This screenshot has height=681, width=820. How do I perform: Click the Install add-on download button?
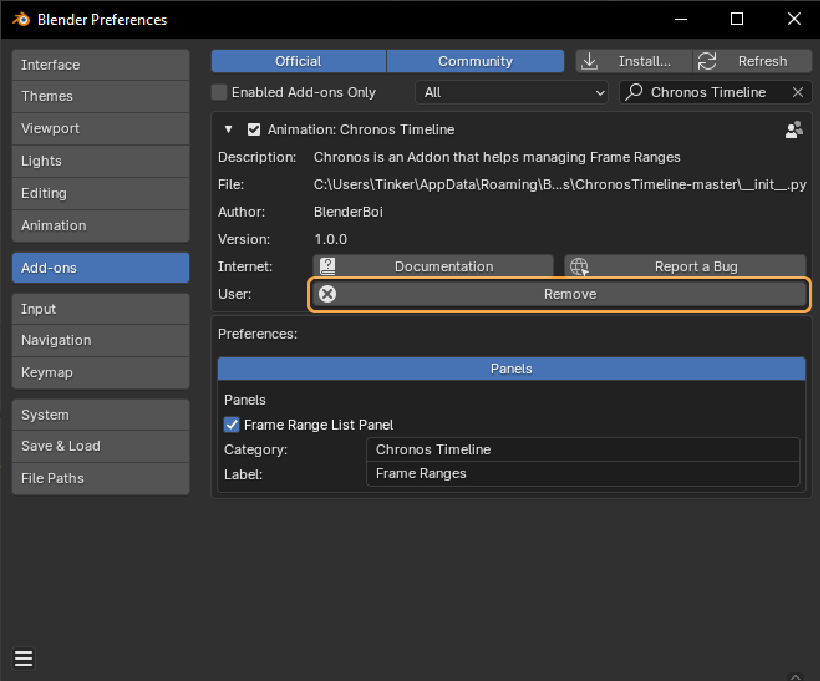(633, 61)
